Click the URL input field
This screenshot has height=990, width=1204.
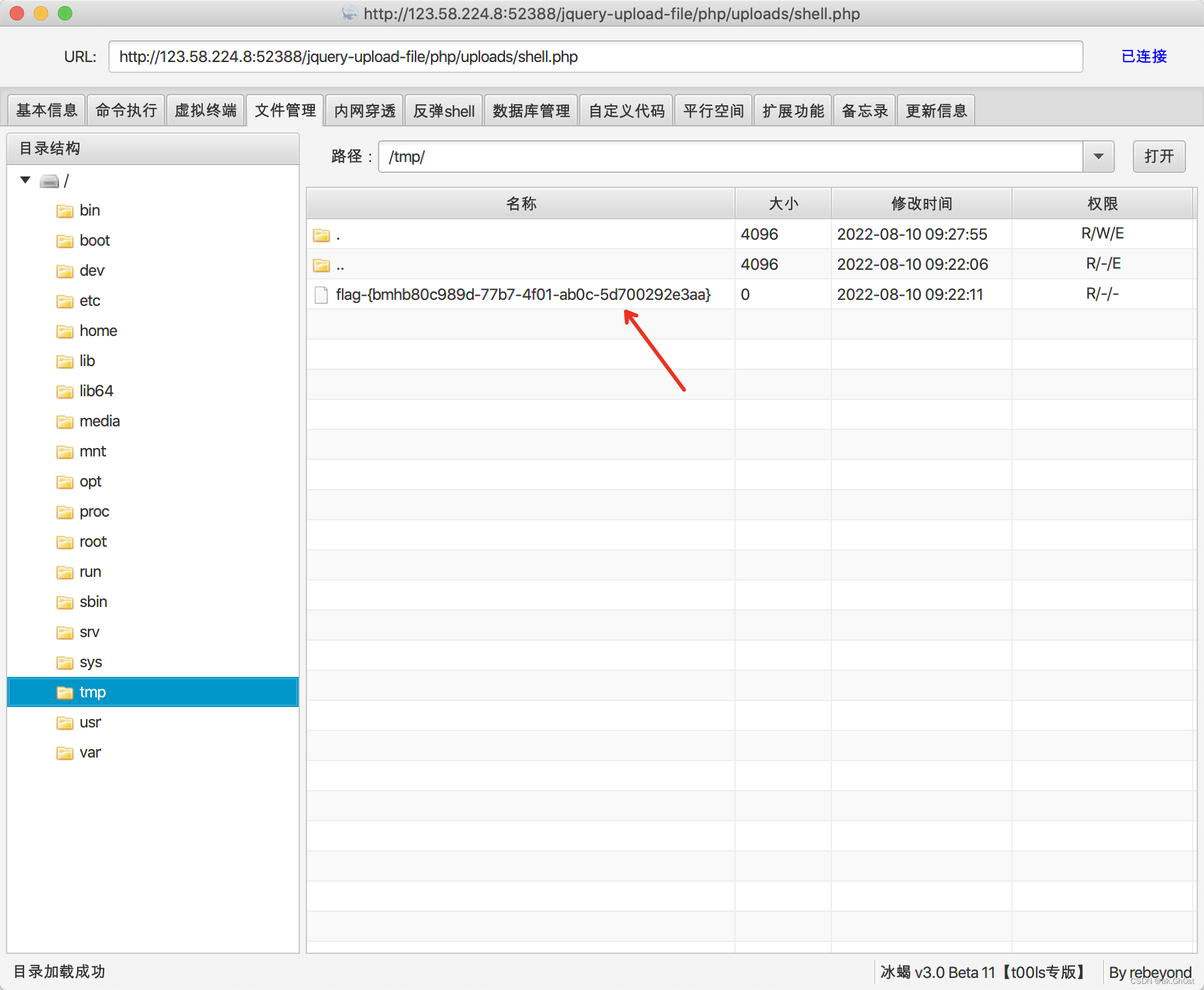[596, 57]
